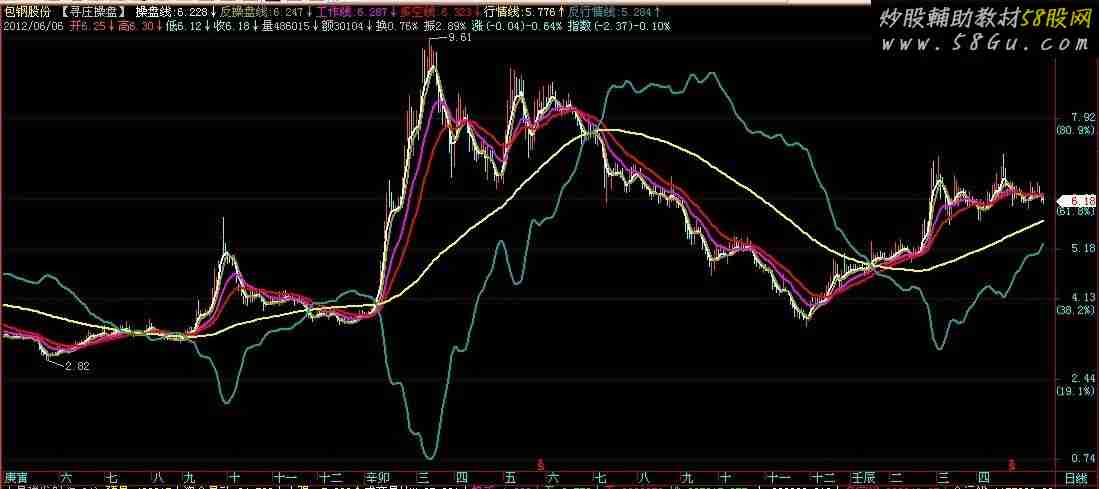Click the turnover rate 换0.76%
The height and width of the screenshot is (489, 1099).
point(397,26)
